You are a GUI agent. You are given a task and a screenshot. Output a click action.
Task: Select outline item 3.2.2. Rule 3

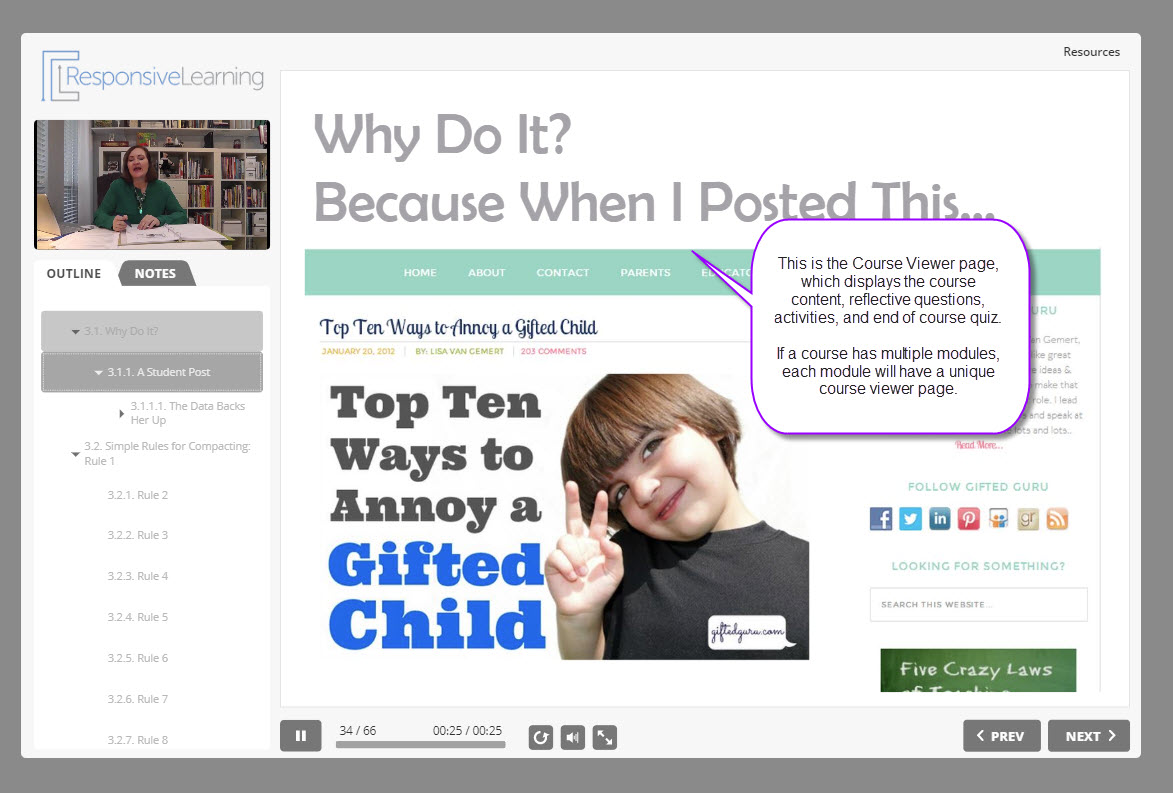tap(138, 536)
